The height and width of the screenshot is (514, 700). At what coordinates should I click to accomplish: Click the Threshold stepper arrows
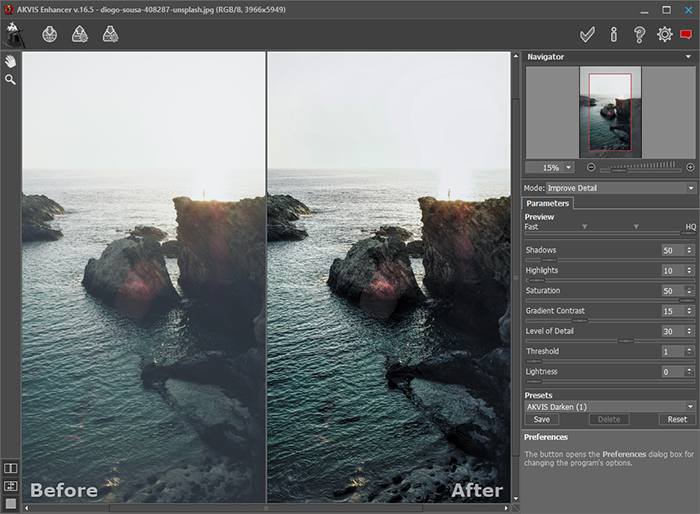pos(689,351)
